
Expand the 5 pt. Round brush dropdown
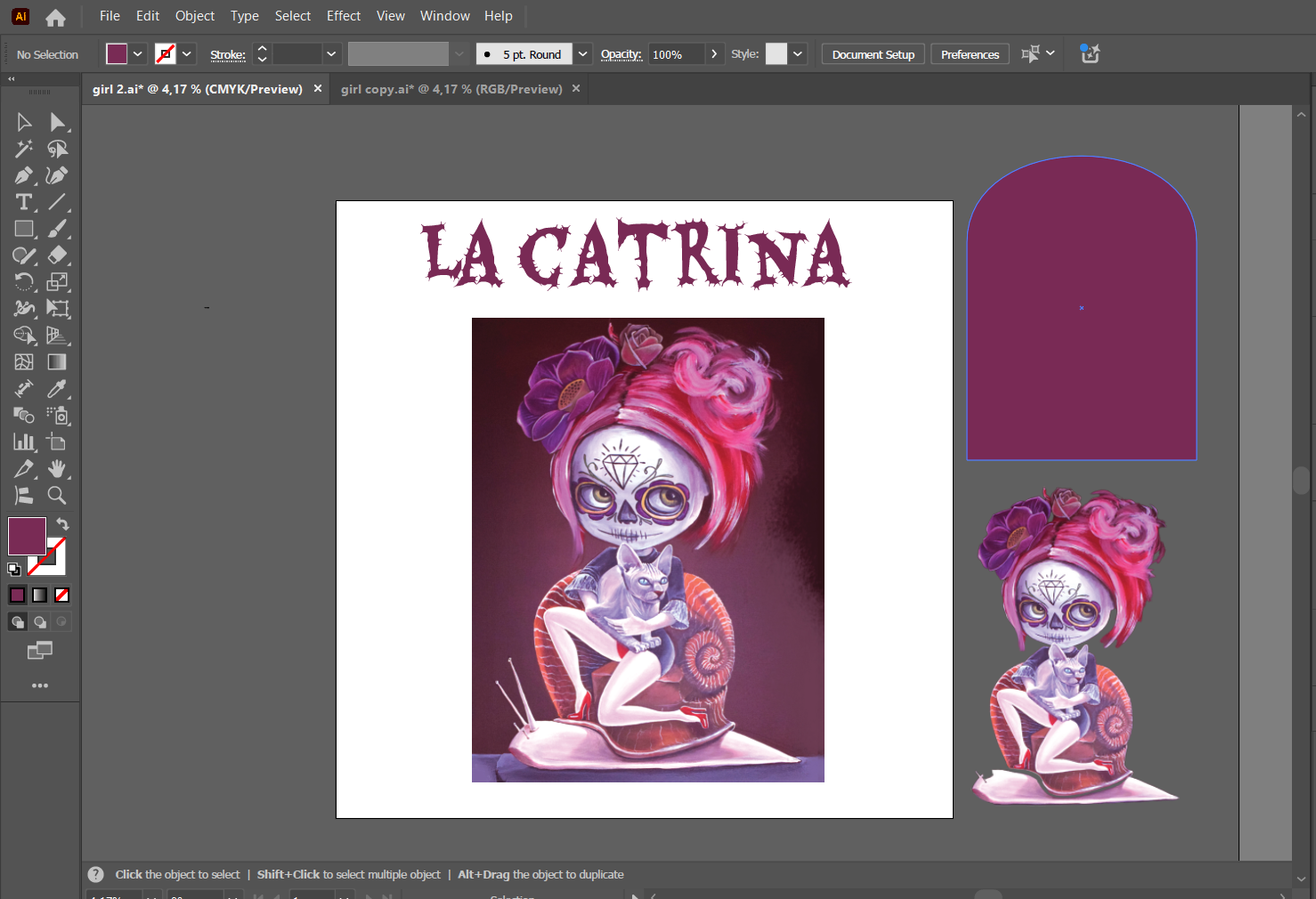[583, 54]
